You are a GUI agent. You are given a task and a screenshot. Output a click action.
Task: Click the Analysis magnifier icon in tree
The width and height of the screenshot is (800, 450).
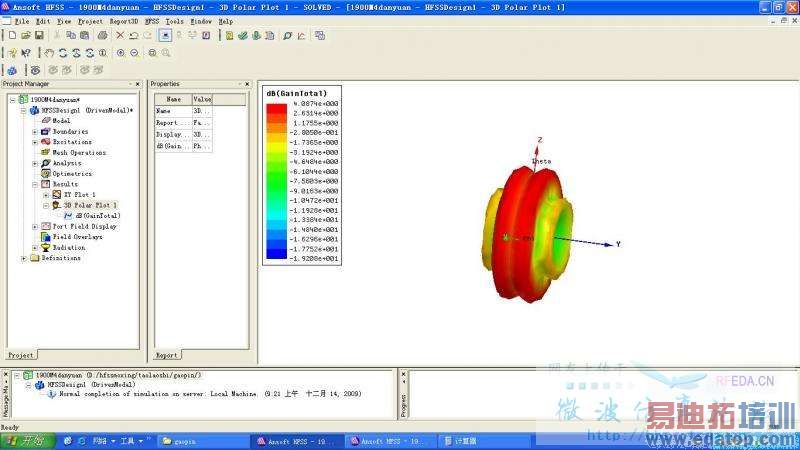click(x=45, y=163)
